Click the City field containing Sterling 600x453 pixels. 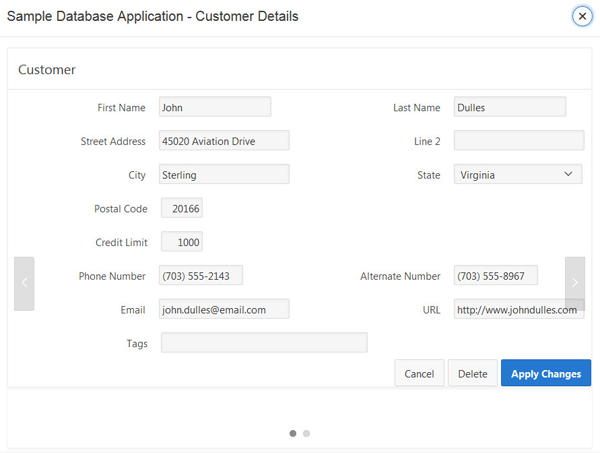224,174
